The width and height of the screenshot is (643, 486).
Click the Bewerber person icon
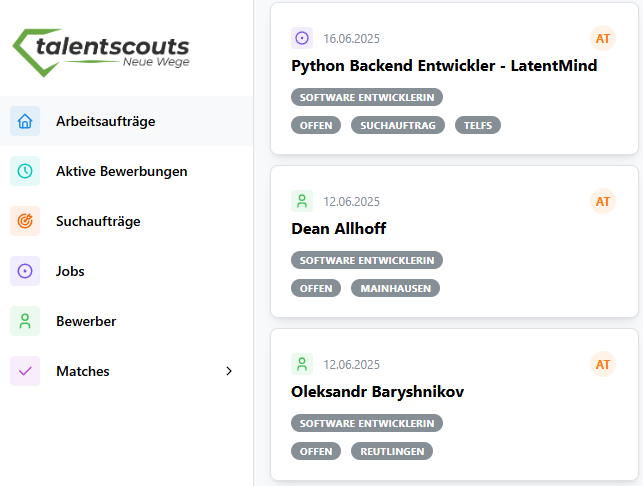tap(25, 321)
